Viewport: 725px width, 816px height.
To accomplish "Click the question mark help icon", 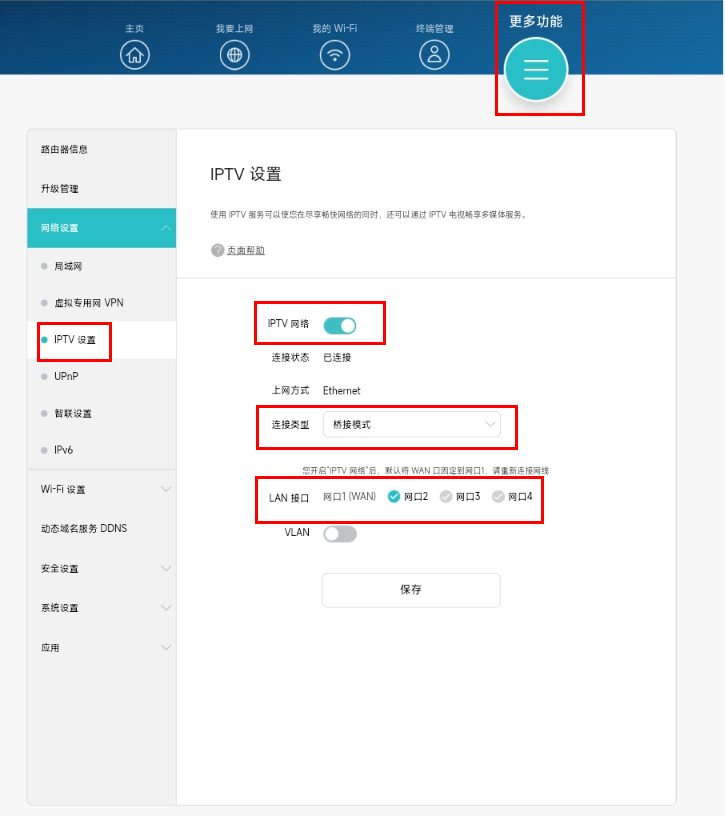I will (x=217, y=250).
